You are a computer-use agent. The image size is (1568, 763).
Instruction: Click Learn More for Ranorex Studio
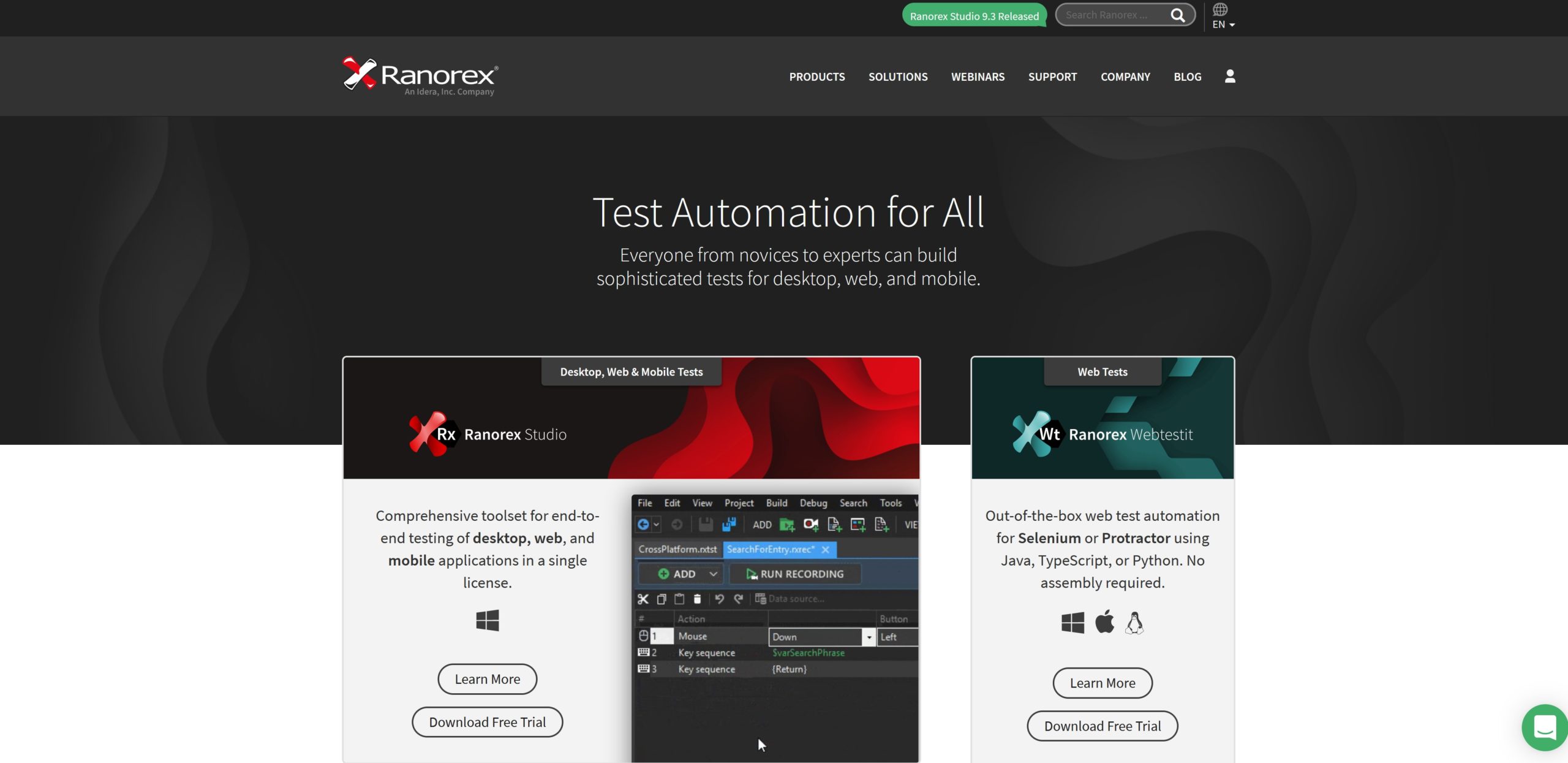point(487,679)
